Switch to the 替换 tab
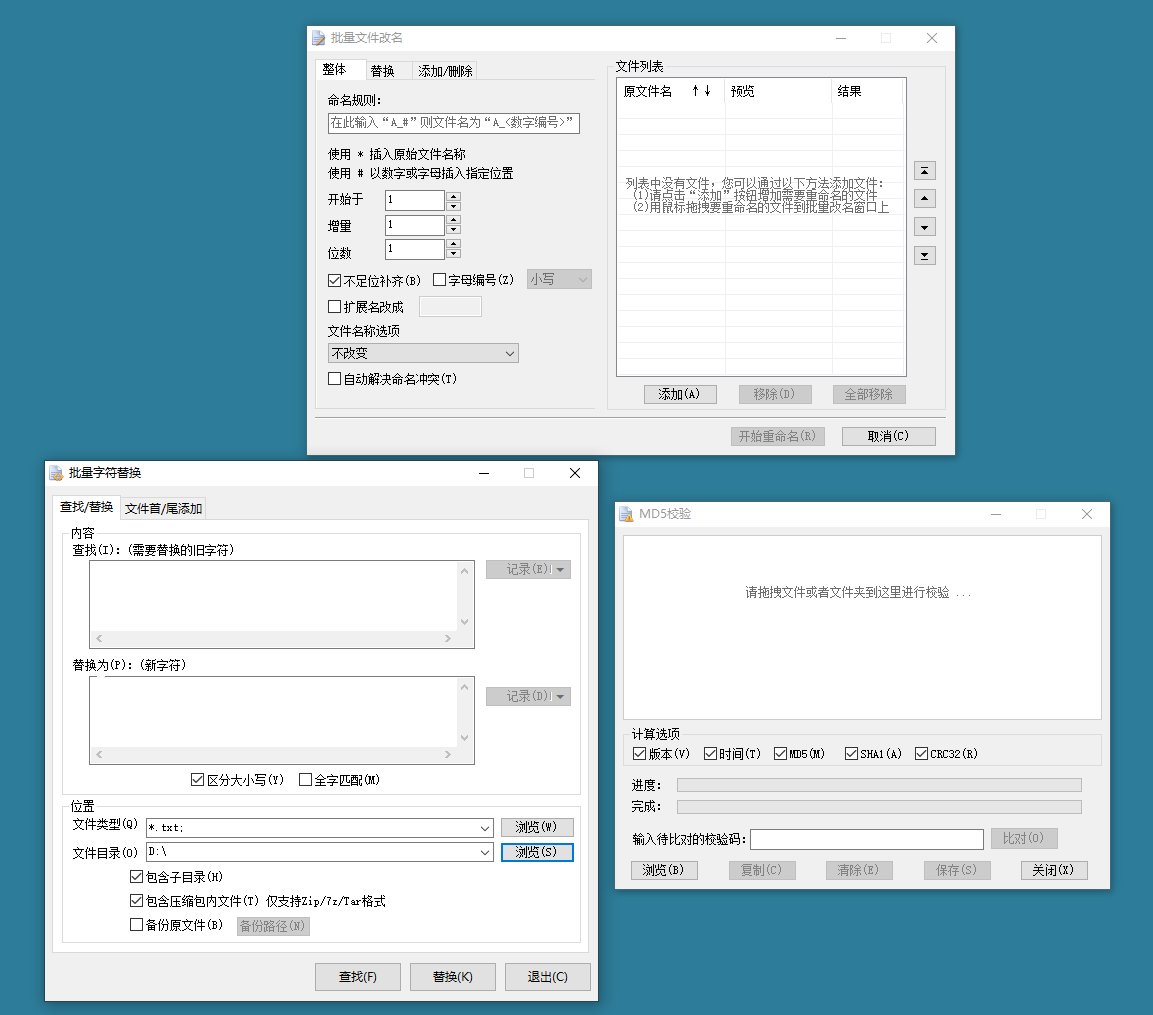The width and height of the screenshot is (1153, 1015). click(x=382, y=71)
